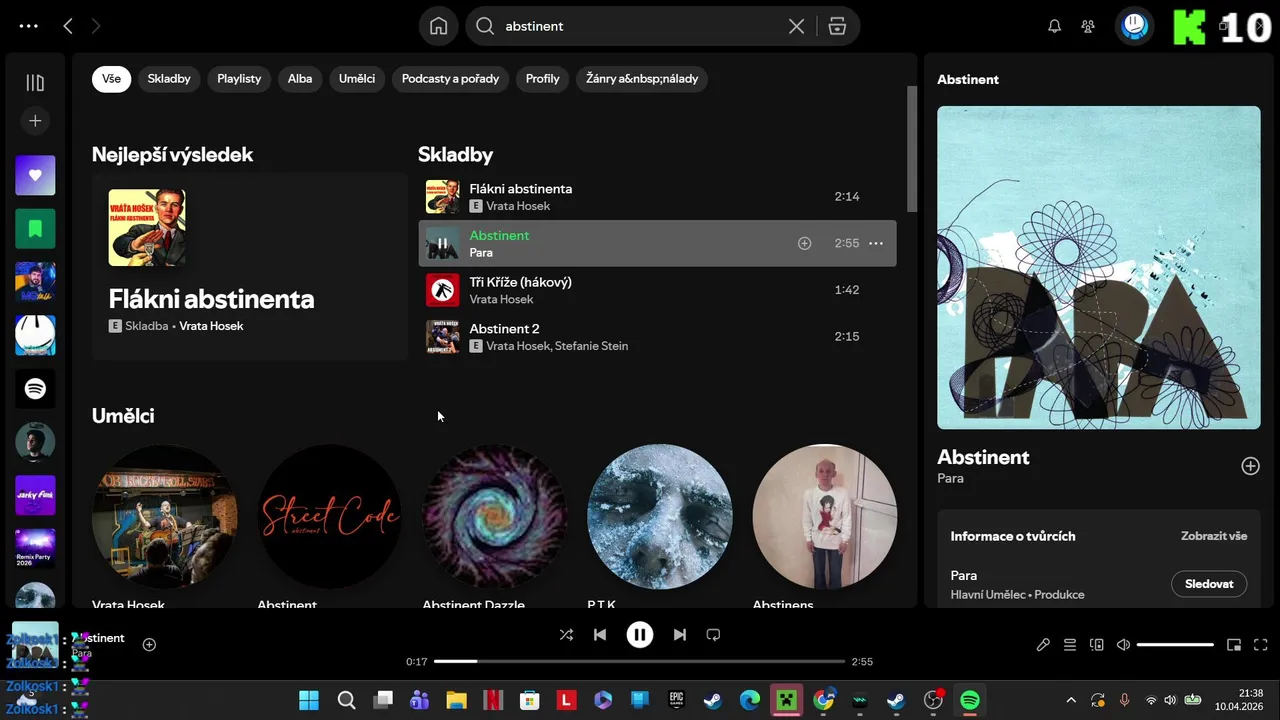Skip to the previous track
Image resolution: width=1280 pixels, height=720 pixels.
pos(600,634)
